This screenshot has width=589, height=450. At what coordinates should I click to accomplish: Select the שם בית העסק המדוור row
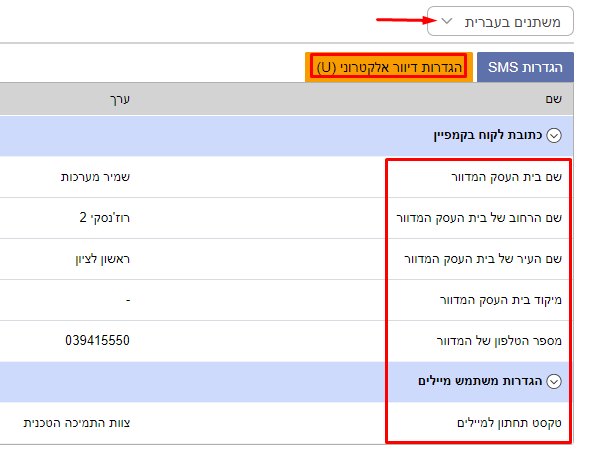[287, 177]
